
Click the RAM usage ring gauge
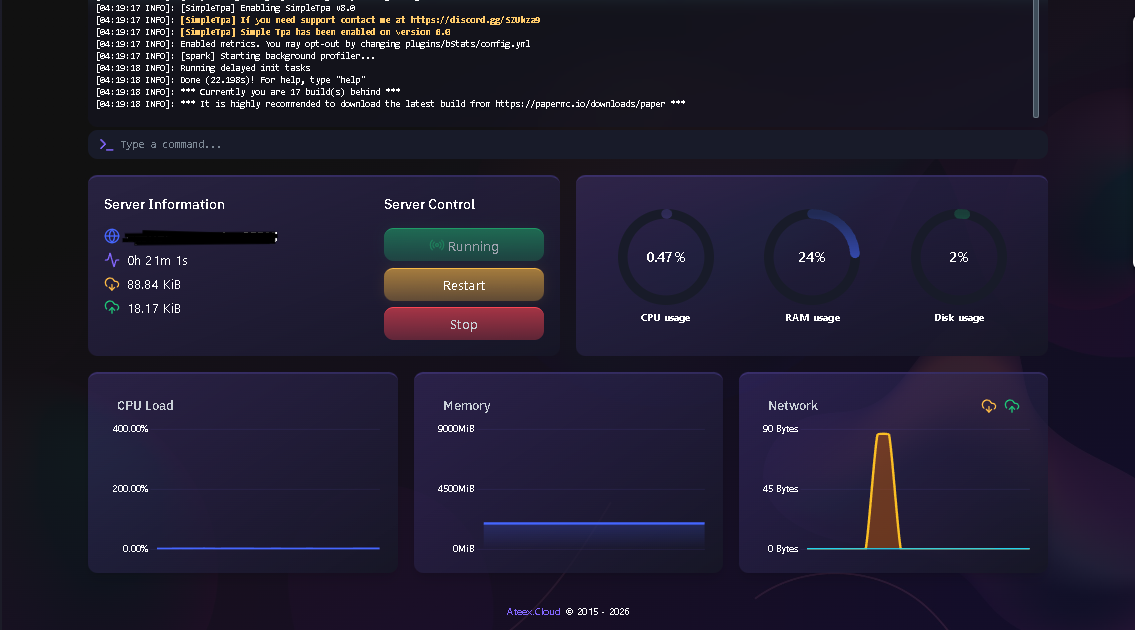812,256
